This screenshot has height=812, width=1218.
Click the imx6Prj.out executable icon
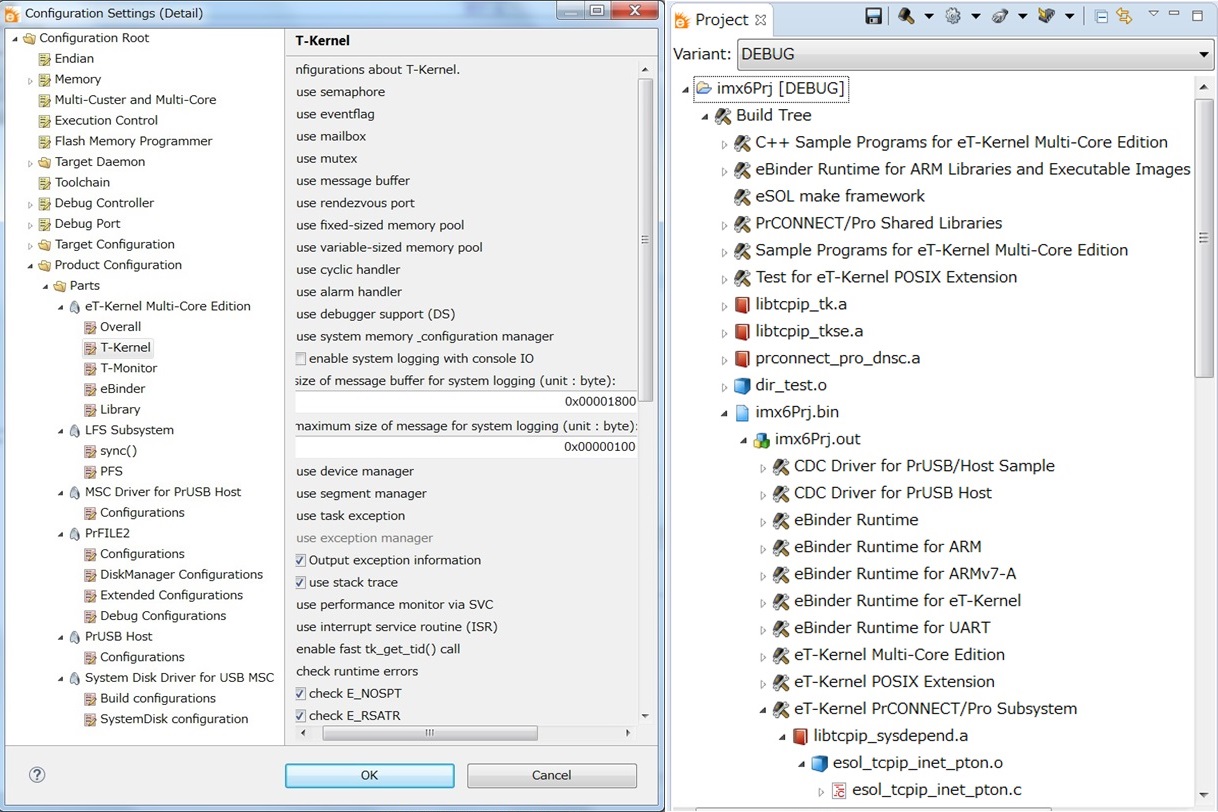761,440
